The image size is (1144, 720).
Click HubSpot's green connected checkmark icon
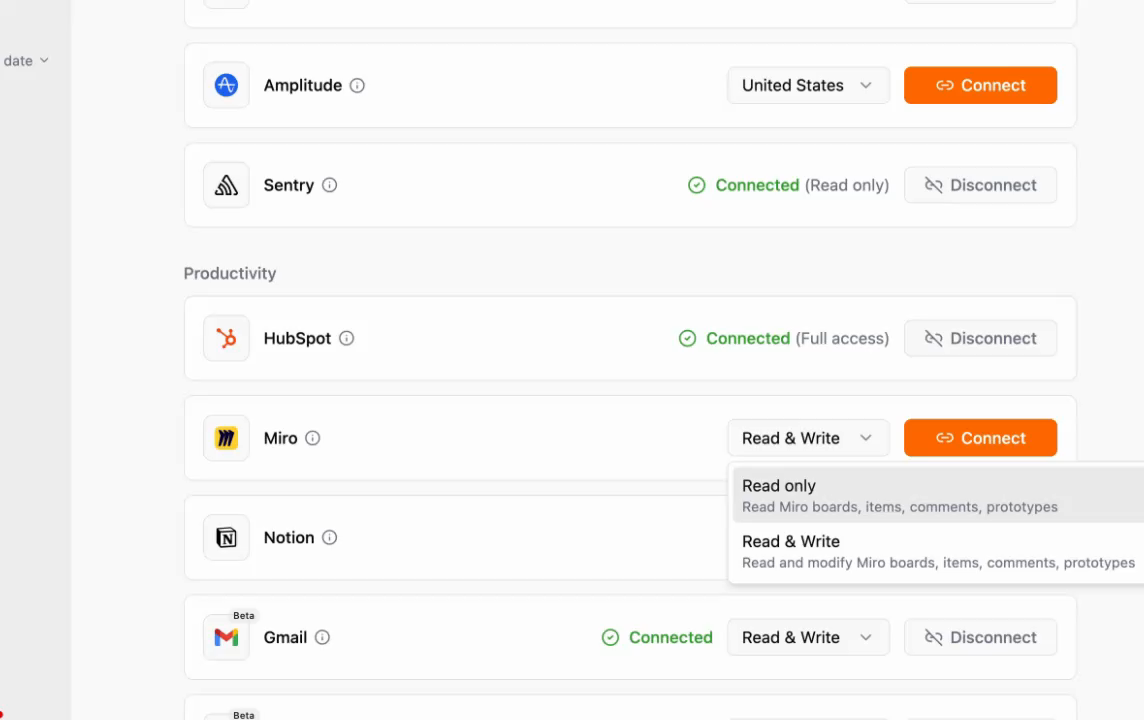pyautogui.click(x=687, y=338)
